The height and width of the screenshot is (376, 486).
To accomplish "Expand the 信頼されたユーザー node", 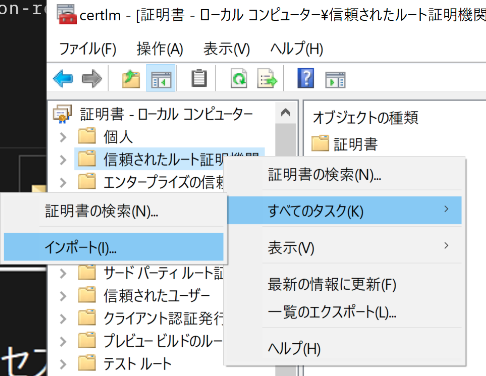I will pyautogui.click(x=63, y=296).
